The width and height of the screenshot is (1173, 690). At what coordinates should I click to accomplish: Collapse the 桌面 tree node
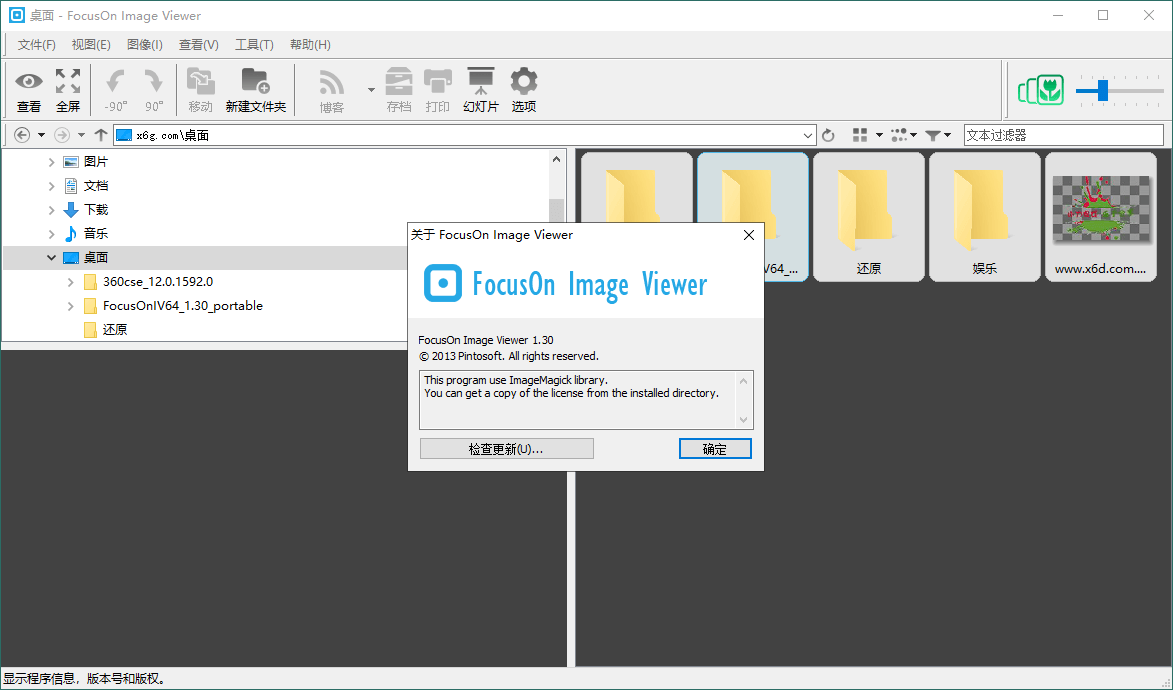click(51, 256)
